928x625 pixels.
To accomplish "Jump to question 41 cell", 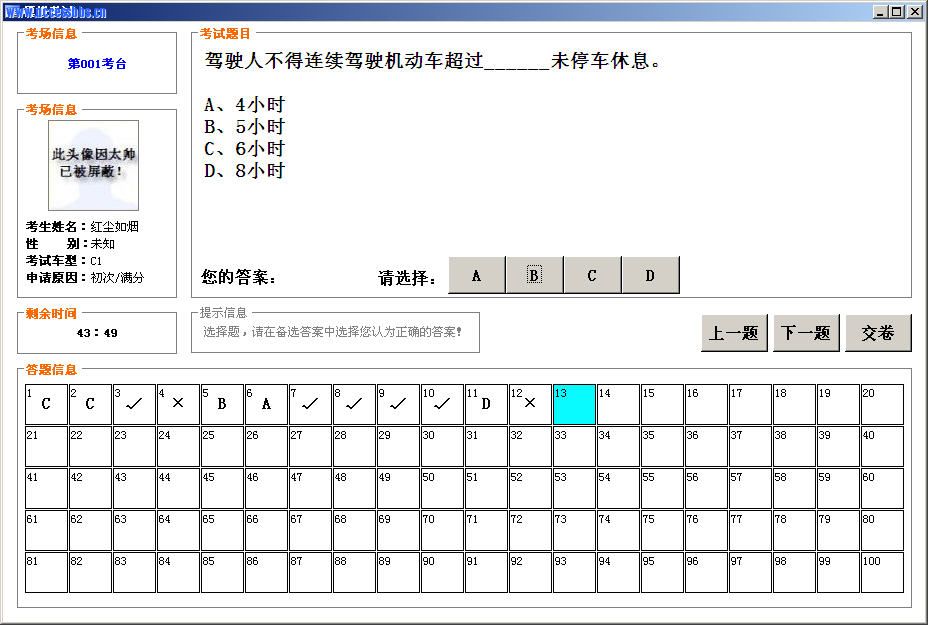I will pos(46,488).
